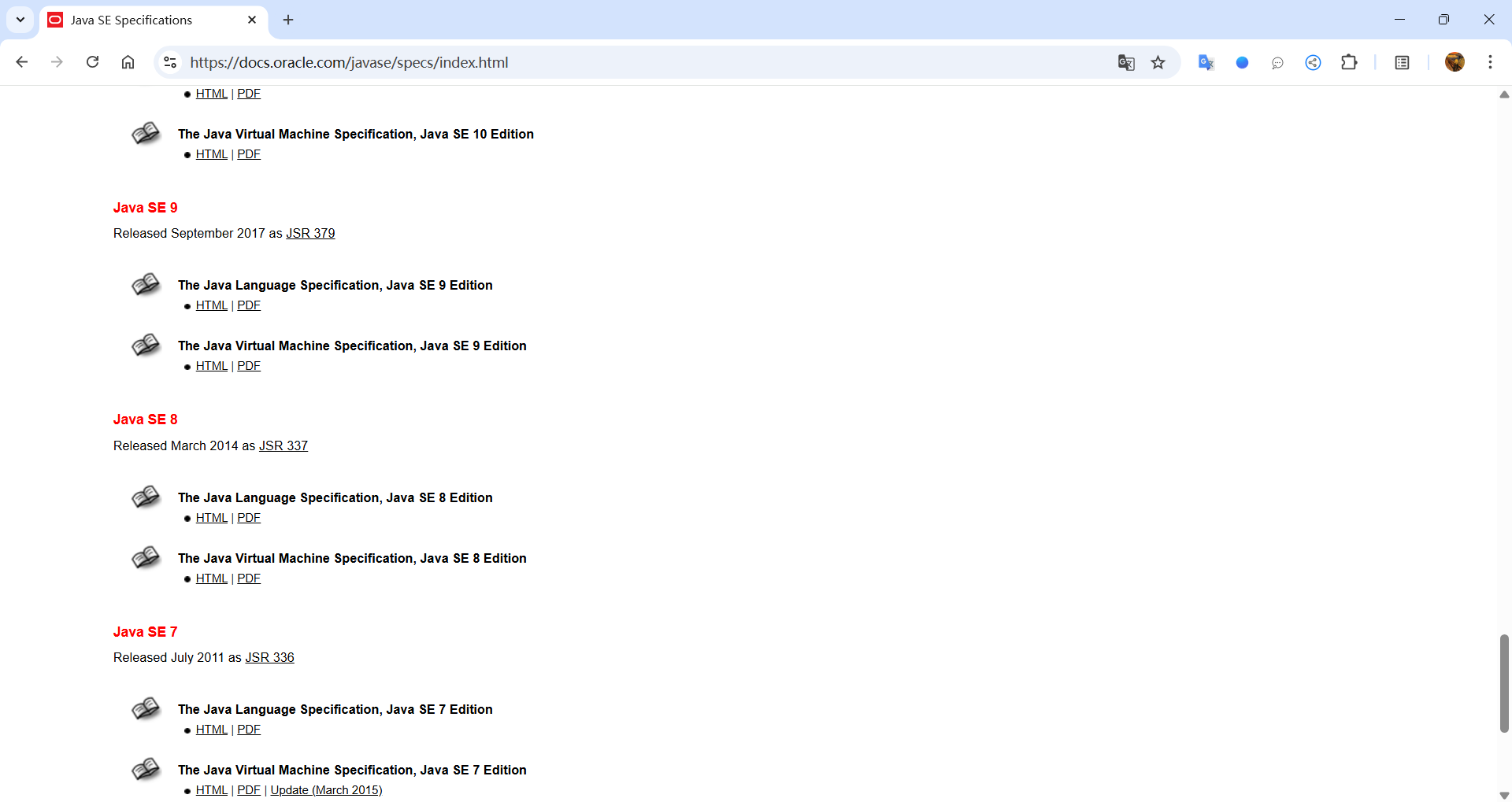Screen dimensions: 1512x802
Task: Click the Java SE 8 heading
Action: coord(145,419)
